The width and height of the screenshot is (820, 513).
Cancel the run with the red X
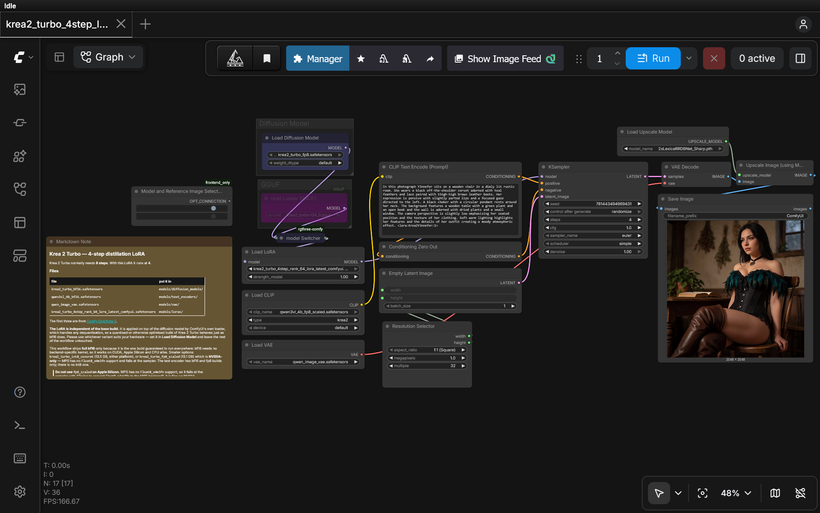tap(714, 59)
